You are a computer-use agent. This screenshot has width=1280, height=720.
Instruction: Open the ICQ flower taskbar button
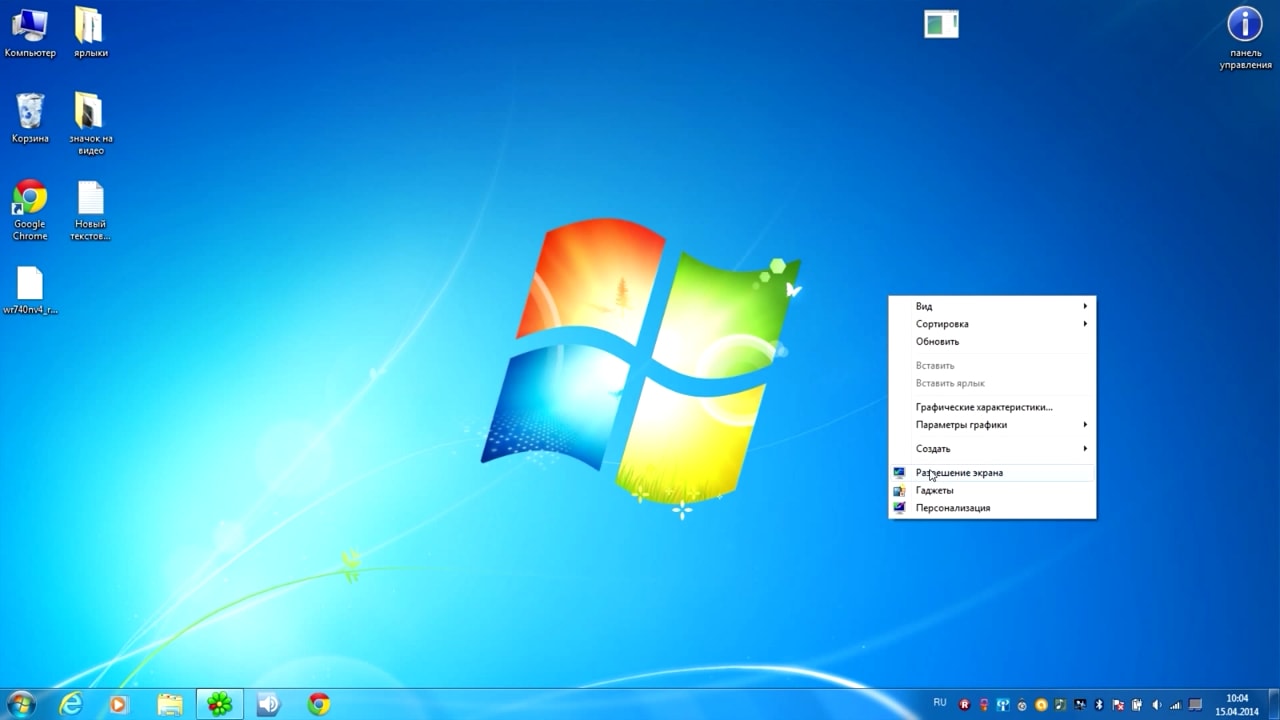coord(219,704)
